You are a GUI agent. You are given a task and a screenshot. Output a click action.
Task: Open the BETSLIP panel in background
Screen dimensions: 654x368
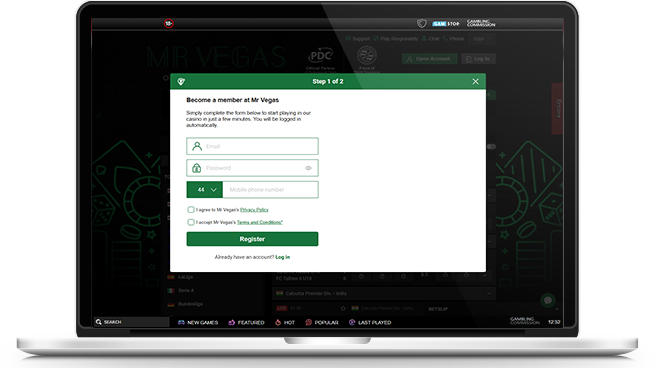click(x=438, y=309)
